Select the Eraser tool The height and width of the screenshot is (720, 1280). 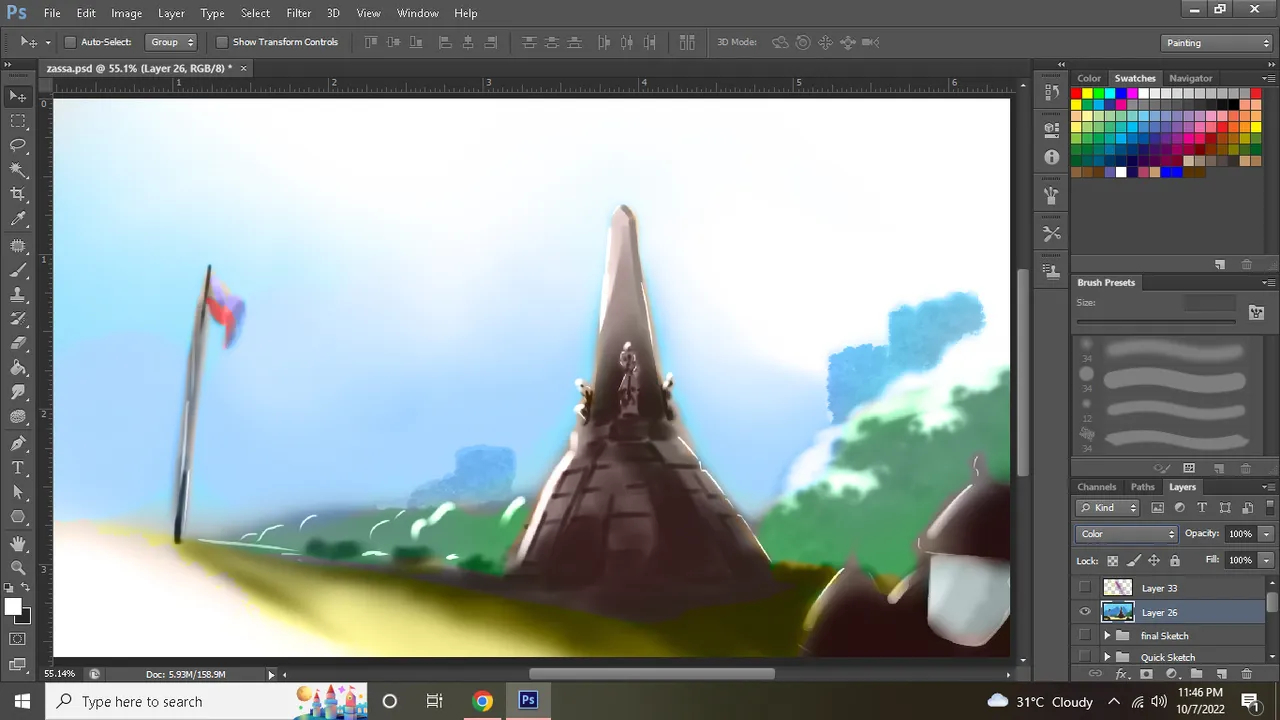(x=18, y=344)
